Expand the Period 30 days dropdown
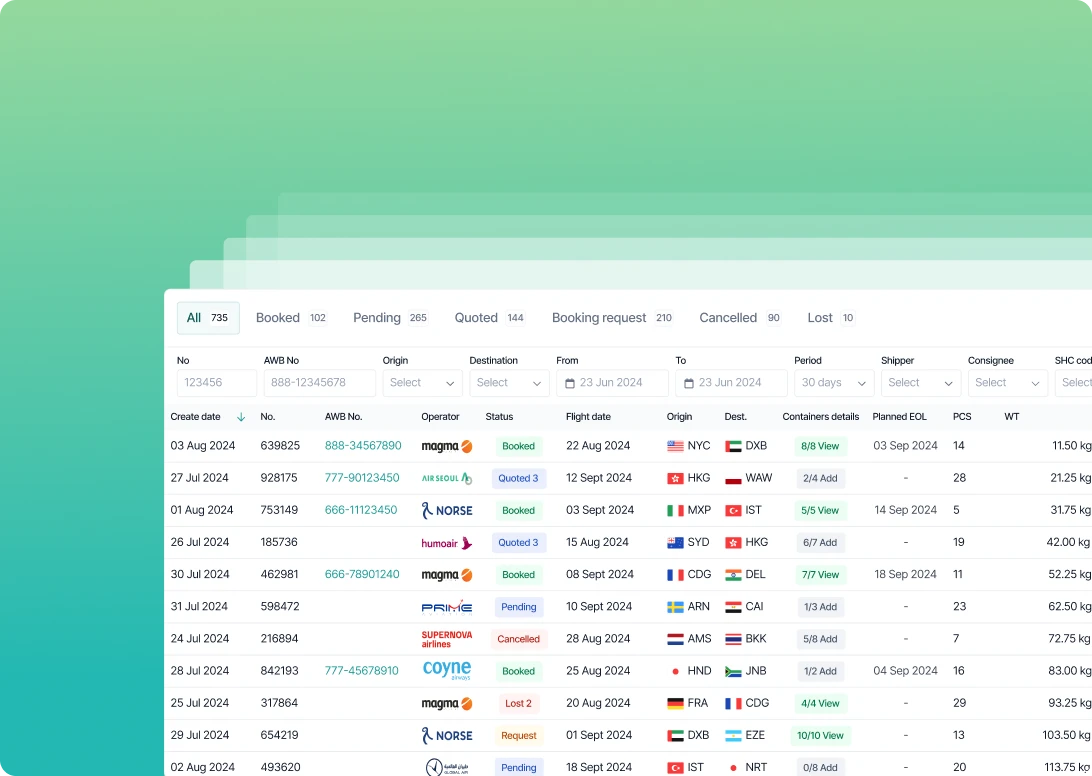 (834, 382)
